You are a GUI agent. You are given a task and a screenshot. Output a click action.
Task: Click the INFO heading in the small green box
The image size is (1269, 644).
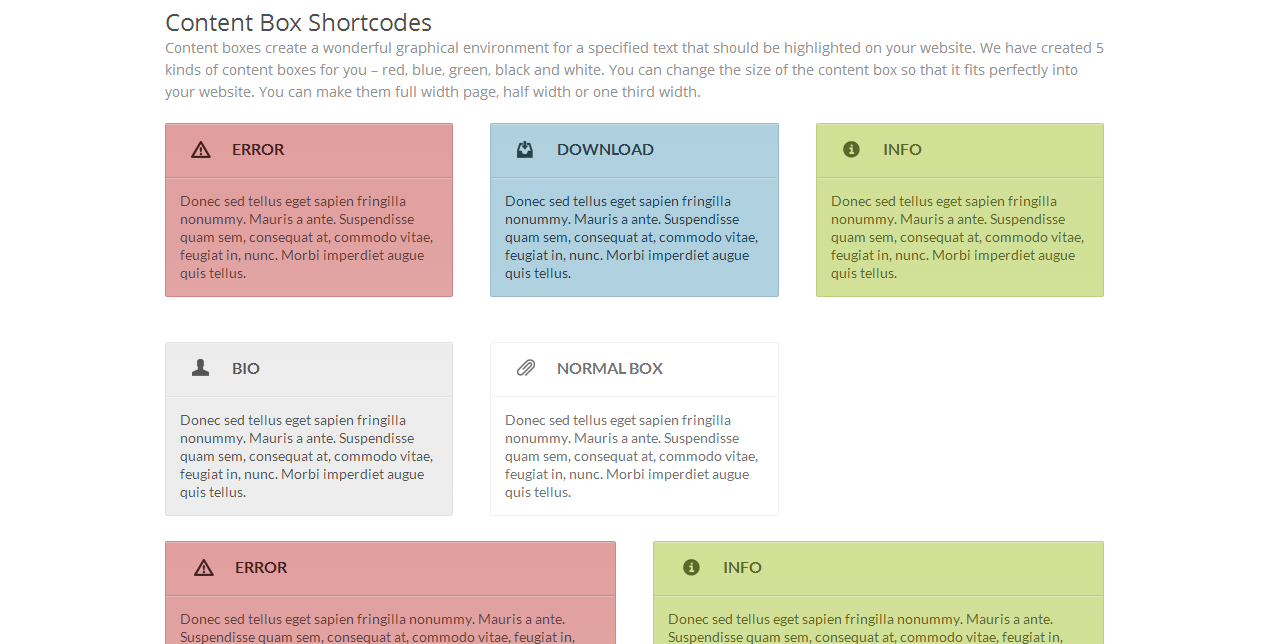click(x=902, y=150)
